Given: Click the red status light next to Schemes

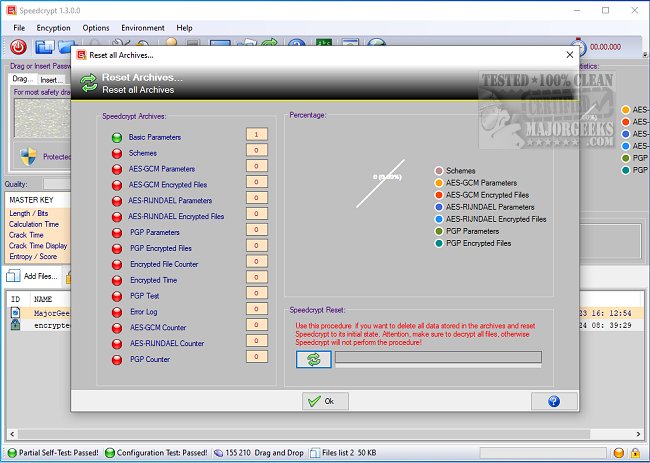Looking at the screenshot, I should (117, 153).
